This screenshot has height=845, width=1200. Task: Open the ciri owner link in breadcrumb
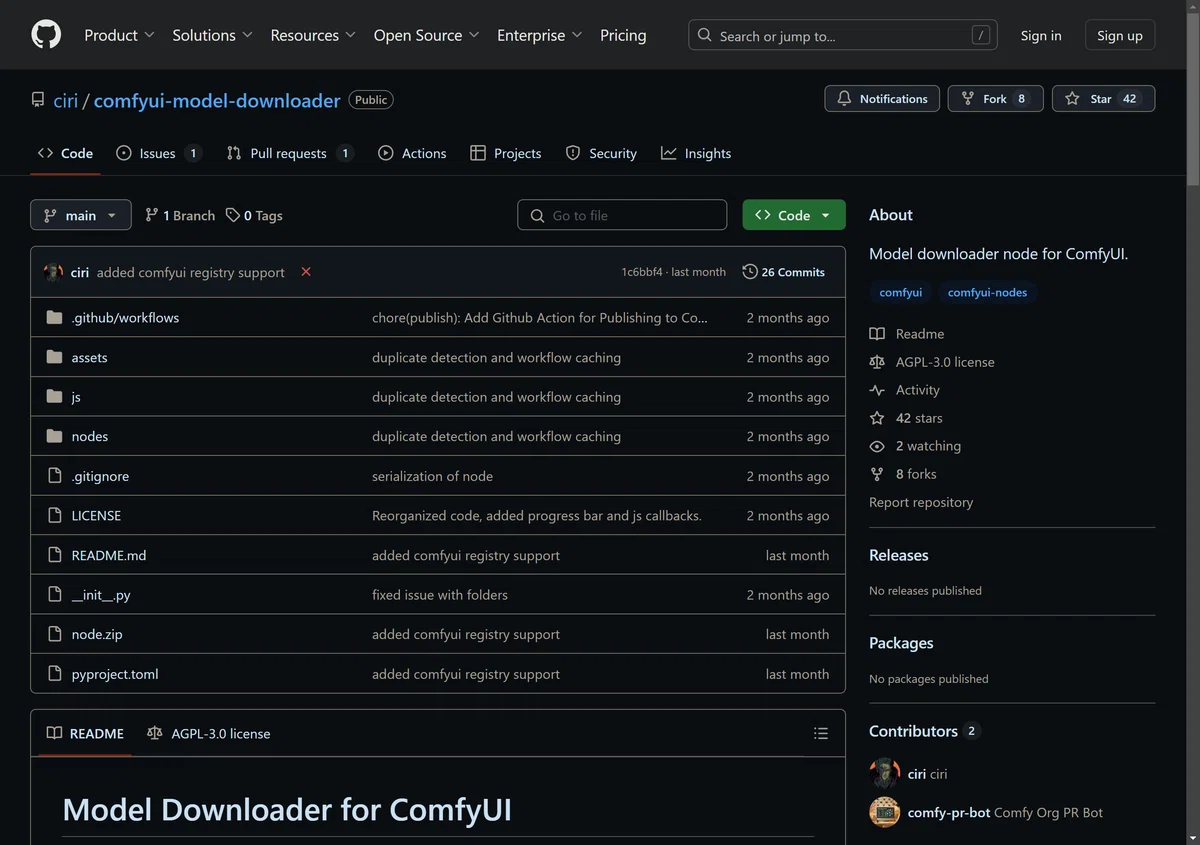(x=65, y=101)
